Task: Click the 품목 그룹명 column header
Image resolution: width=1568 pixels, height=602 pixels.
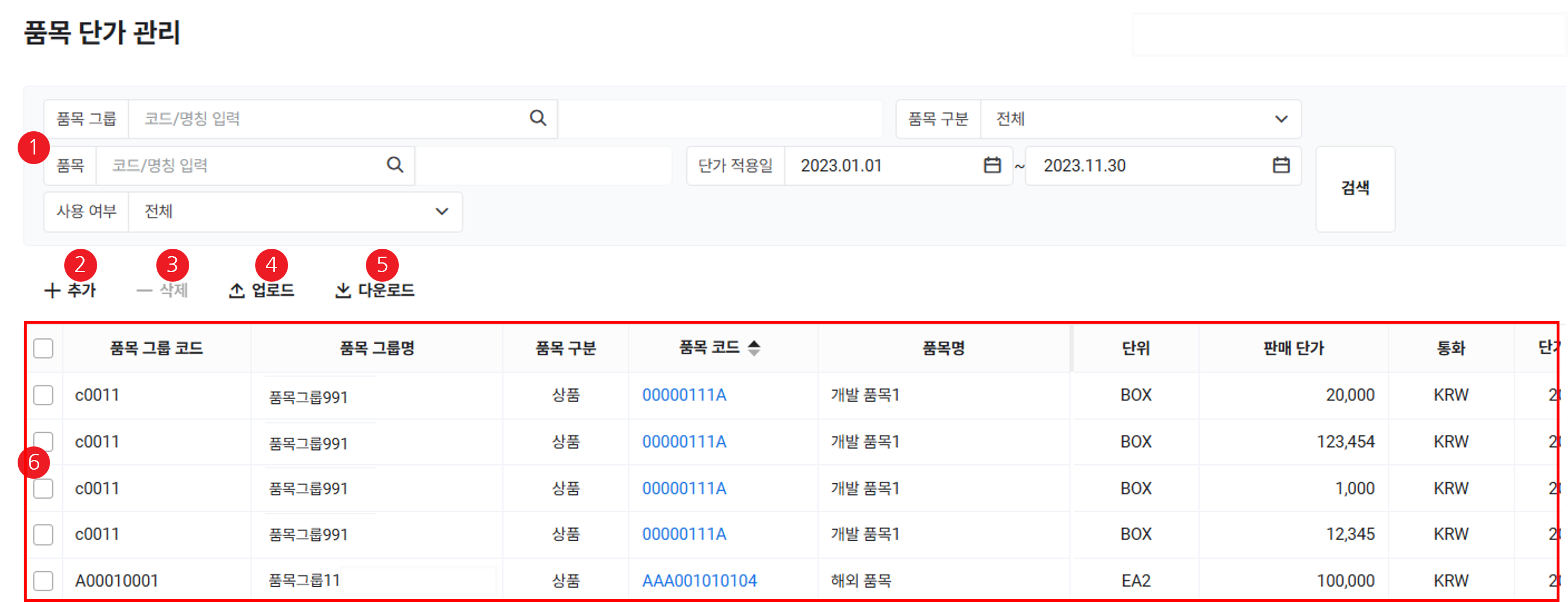Action: click(x=377, y=348)
